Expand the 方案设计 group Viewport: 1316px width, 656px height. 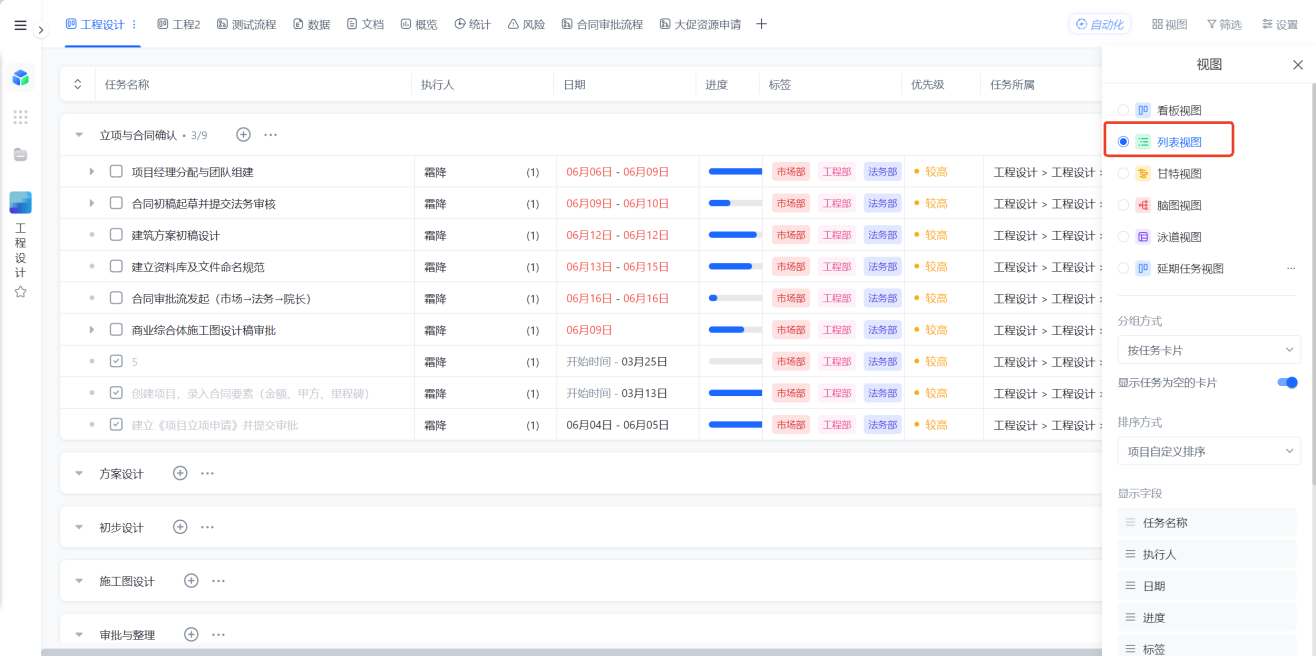(79, 474)
